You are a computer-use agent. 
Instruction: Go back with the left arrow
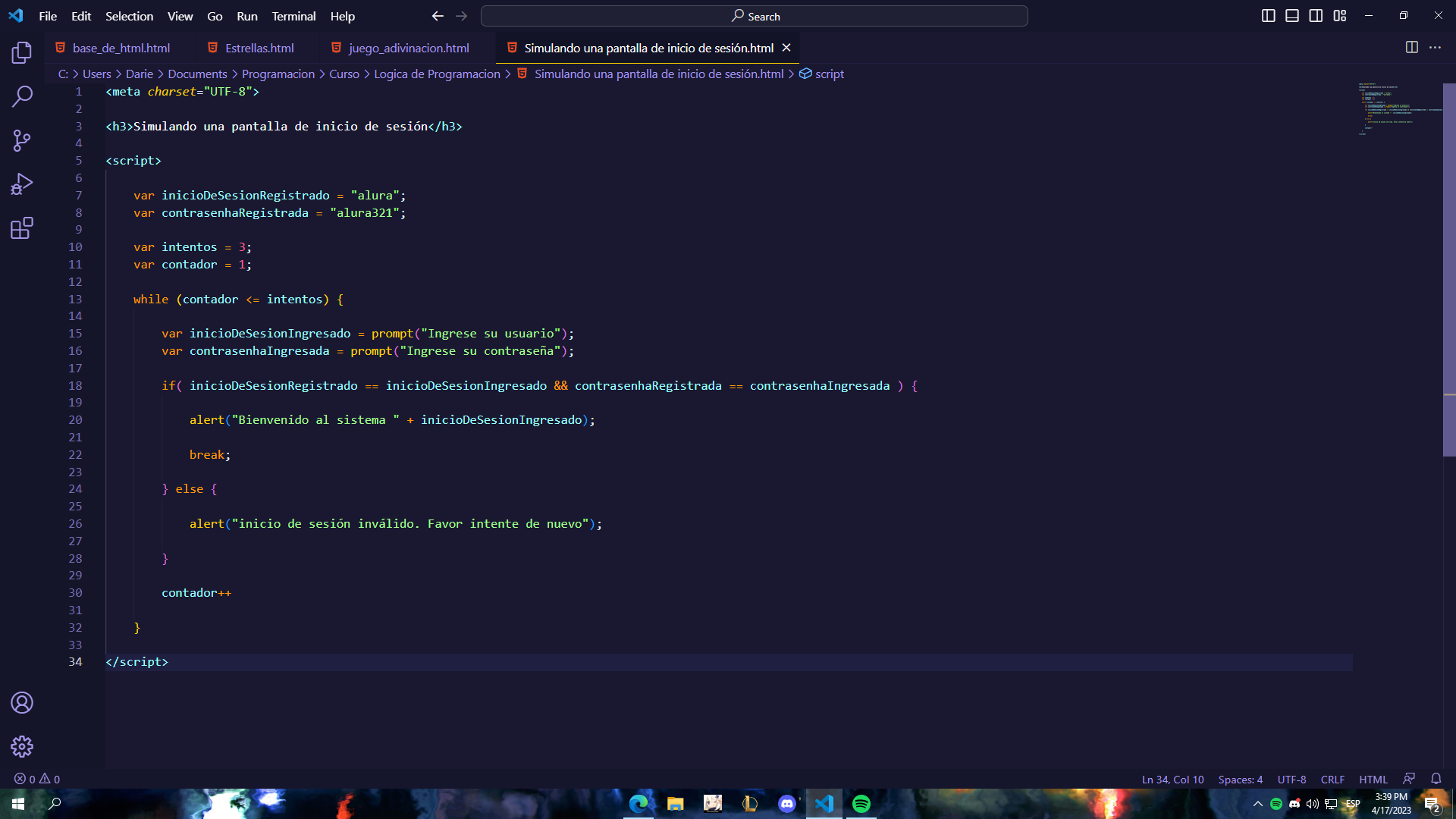[438, 16]
